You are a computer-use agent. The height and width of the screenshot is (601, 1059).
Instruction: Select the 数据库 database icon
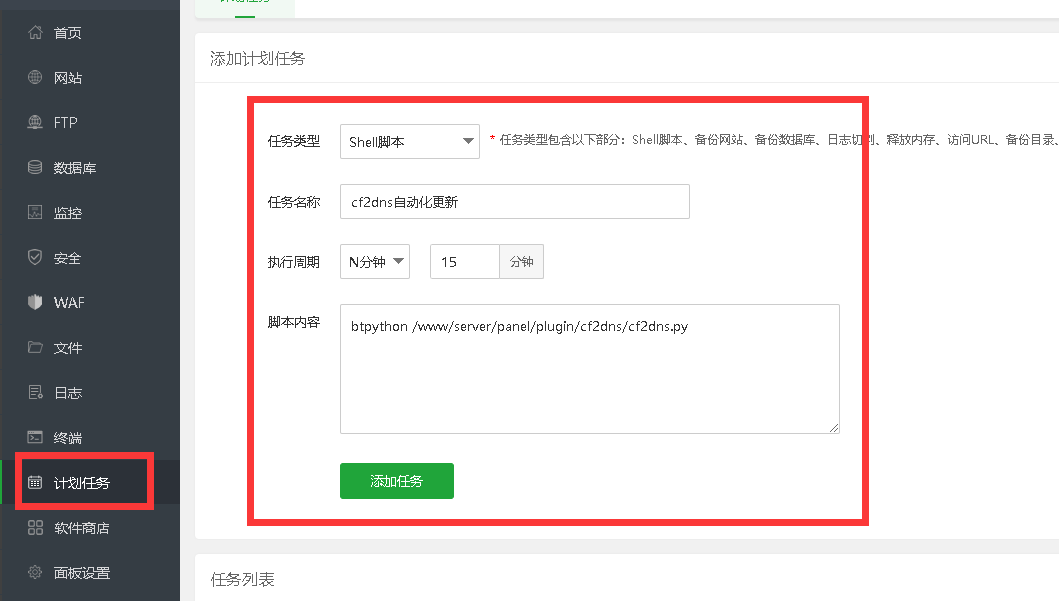point(35,168)
